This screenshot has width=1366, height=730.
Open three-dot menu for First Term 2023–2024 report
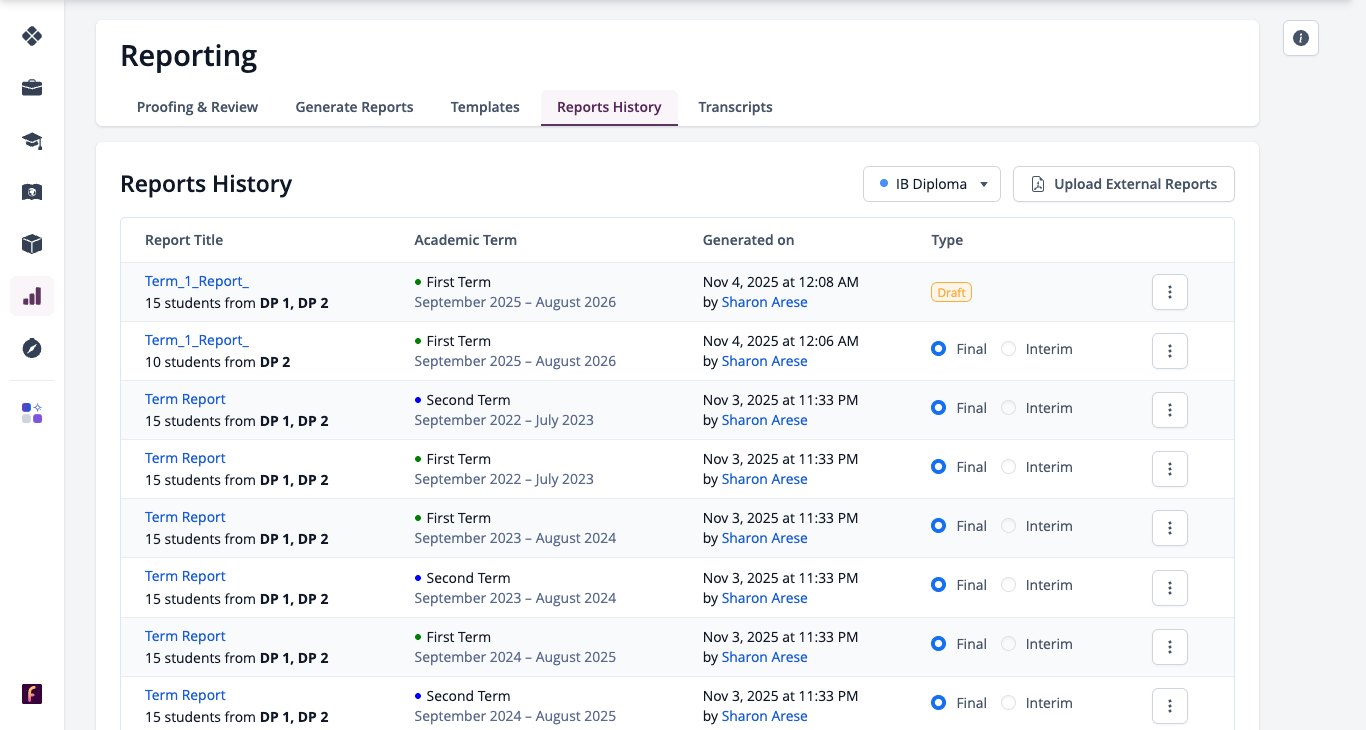[1170, 528]
